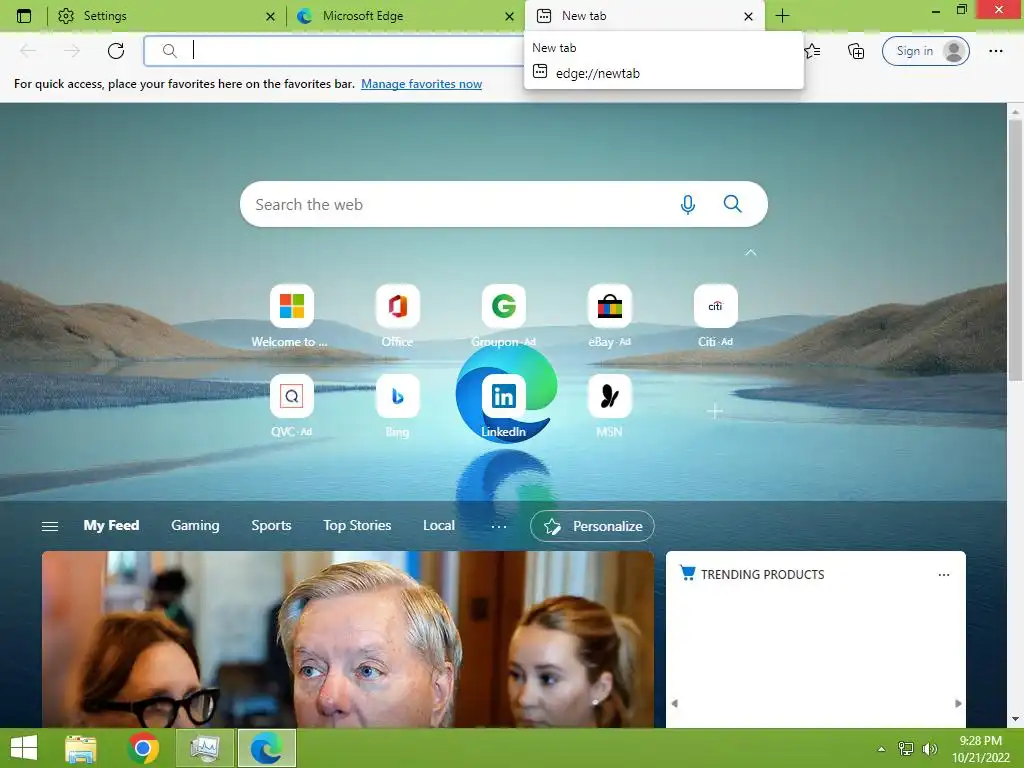Close the Microsoft Edge tab
Image resolution: width=1024 pixels, height=768 pixels.
click(509, 16)
